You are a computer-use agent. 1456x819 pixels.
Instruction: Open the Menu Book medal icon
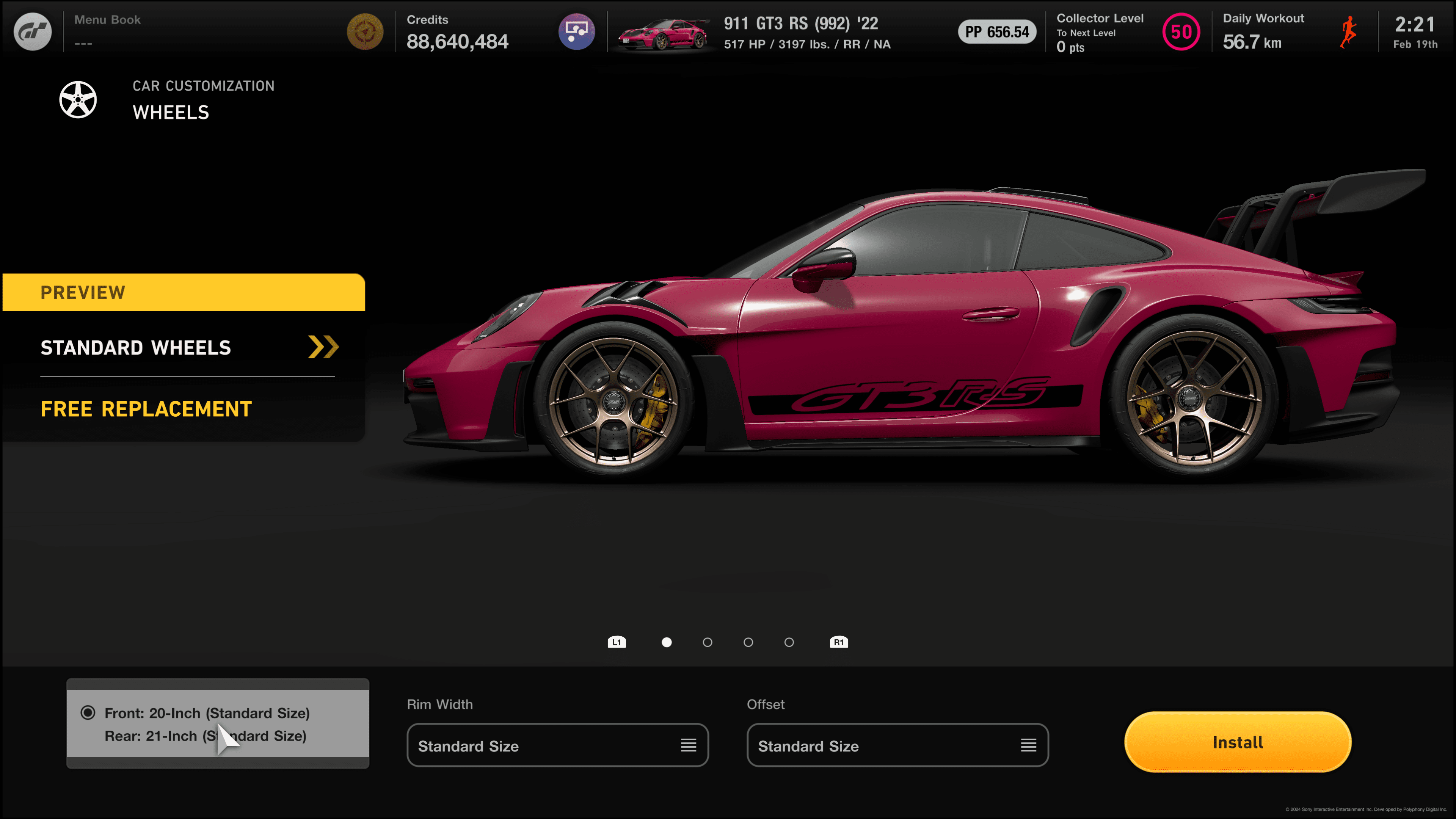(365, 31)
